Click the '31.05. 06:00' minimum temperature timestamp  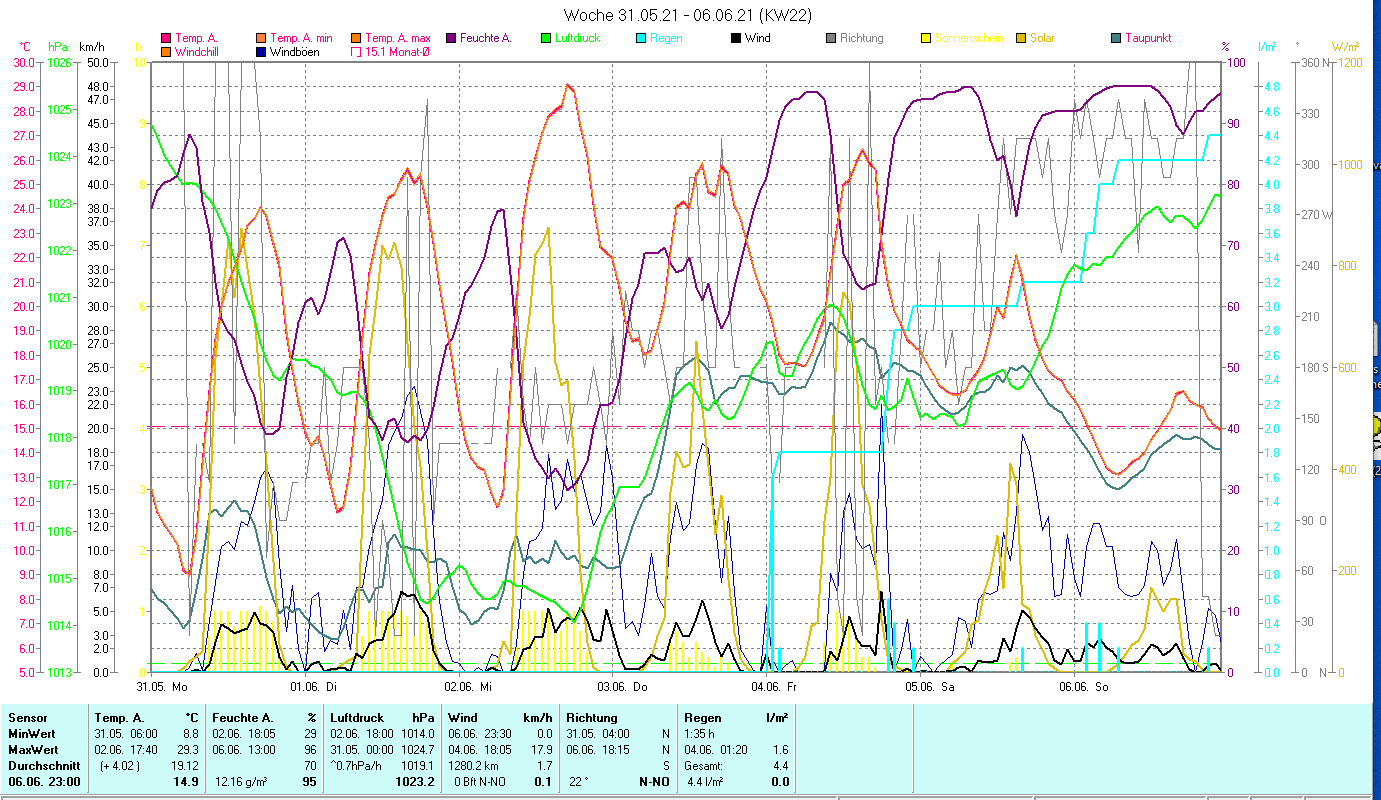[127, 734]
